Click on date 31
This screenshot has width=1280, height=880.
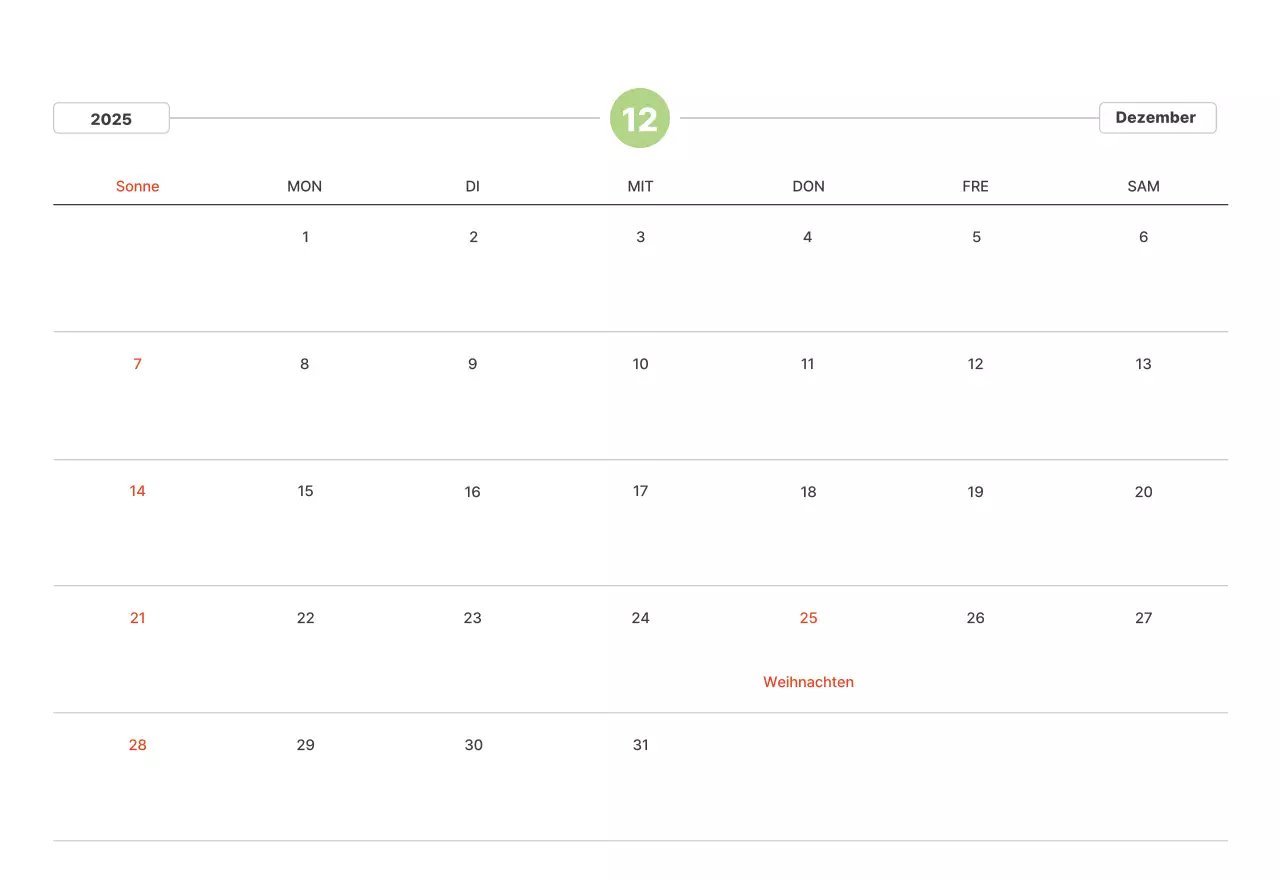click(640, 745)
